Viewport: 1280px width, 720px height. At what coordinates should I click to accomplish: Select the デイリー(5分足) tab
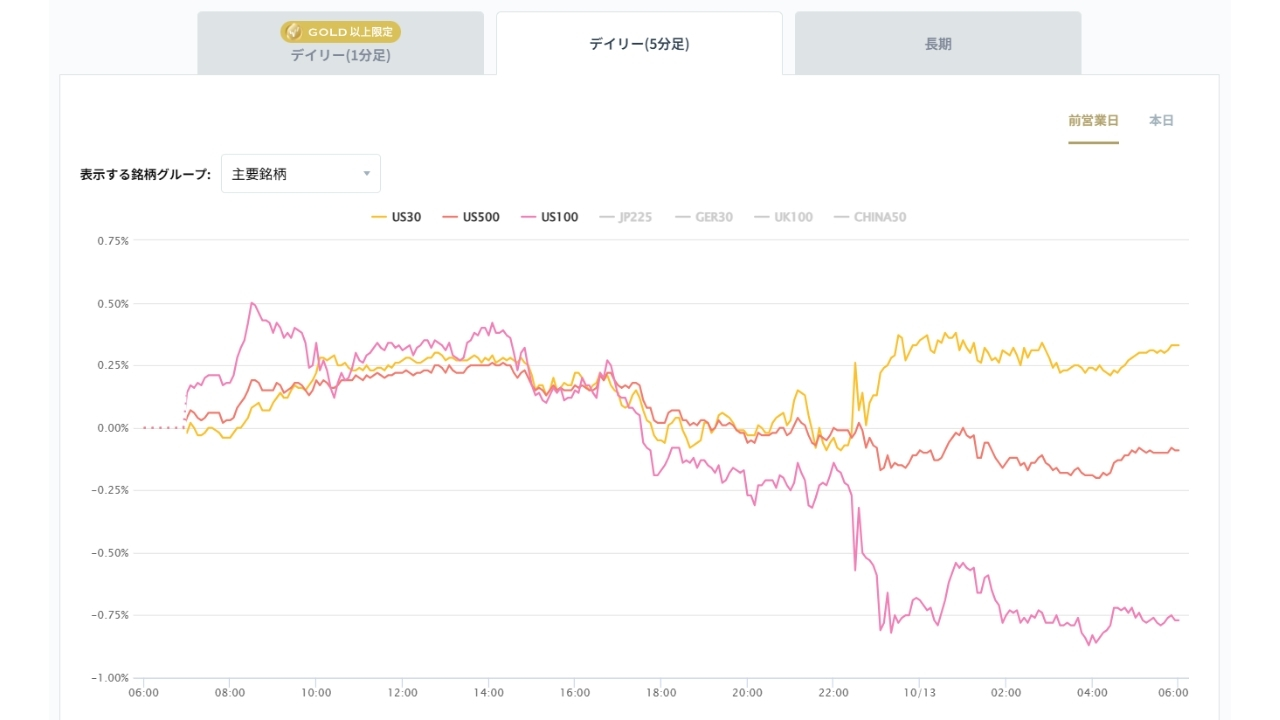tap(639, 44)
